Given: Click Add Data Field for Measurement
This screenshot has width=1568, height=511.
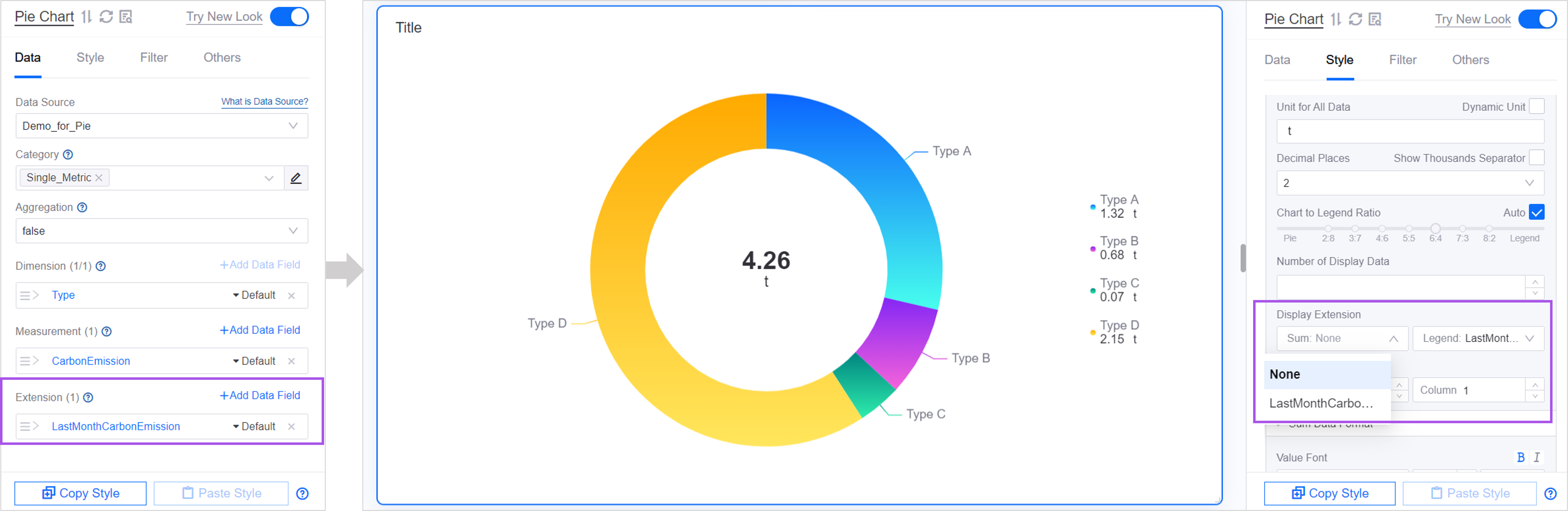Looking at the screenshot, I should (x=260, y=330).
